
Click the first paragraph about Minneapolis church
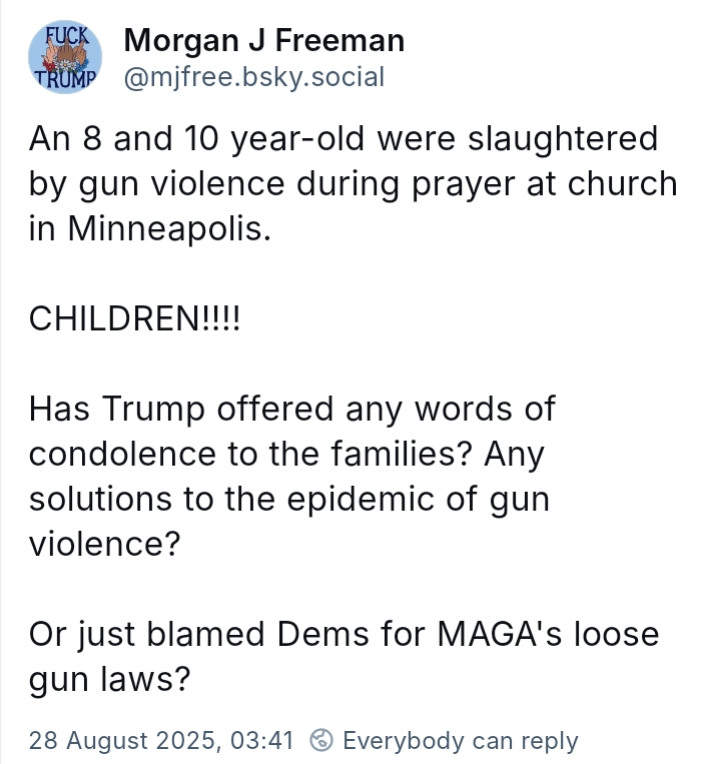(353, 184)
